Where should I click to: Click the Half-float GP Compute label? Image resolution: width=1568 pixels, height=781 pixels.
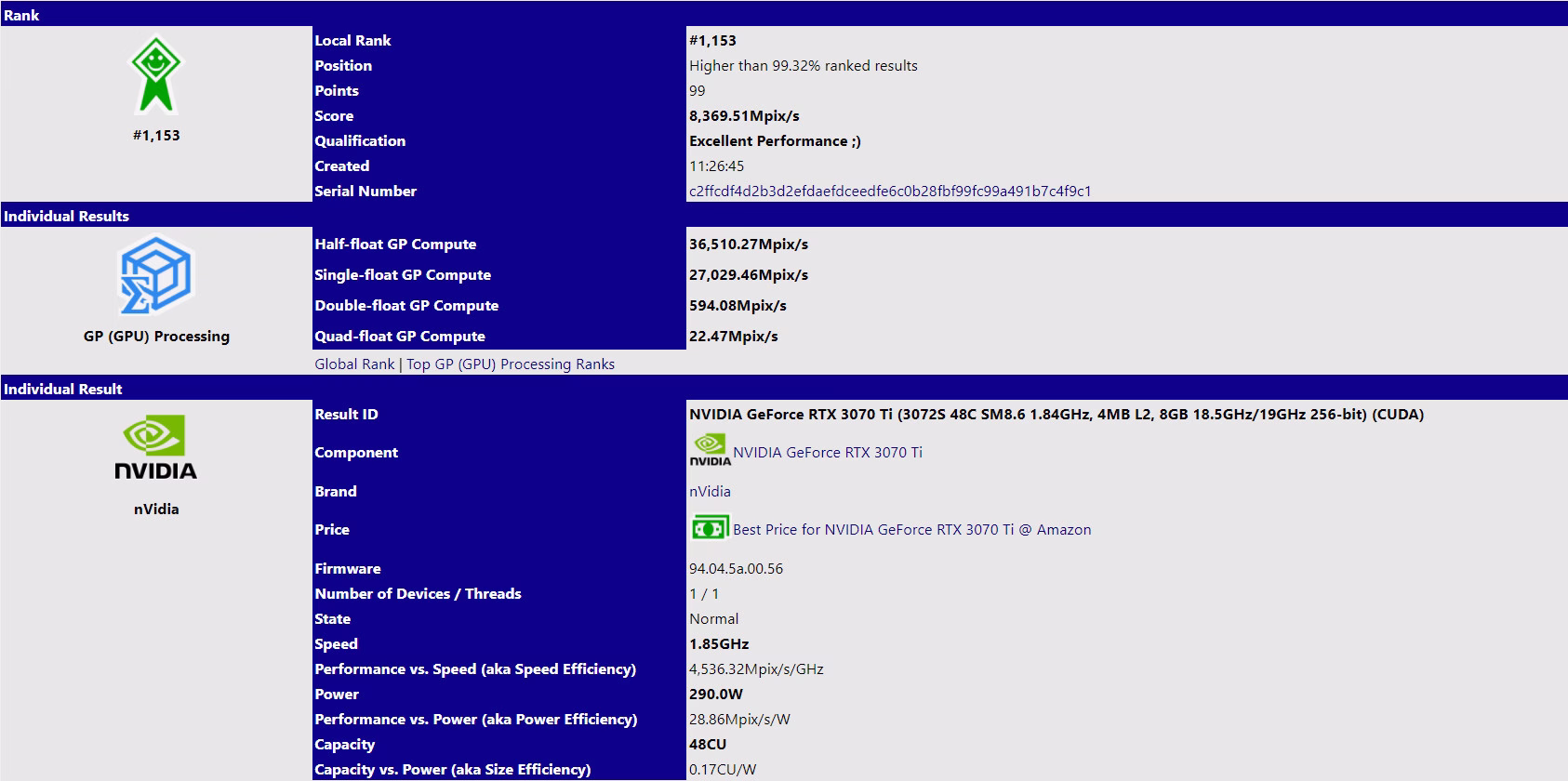click(395, 244)
